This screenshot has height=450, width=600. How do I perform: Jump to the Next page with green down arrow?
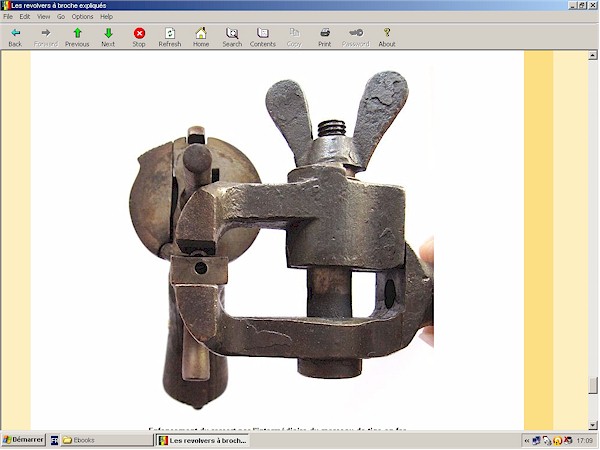click(x=108, y=37)
